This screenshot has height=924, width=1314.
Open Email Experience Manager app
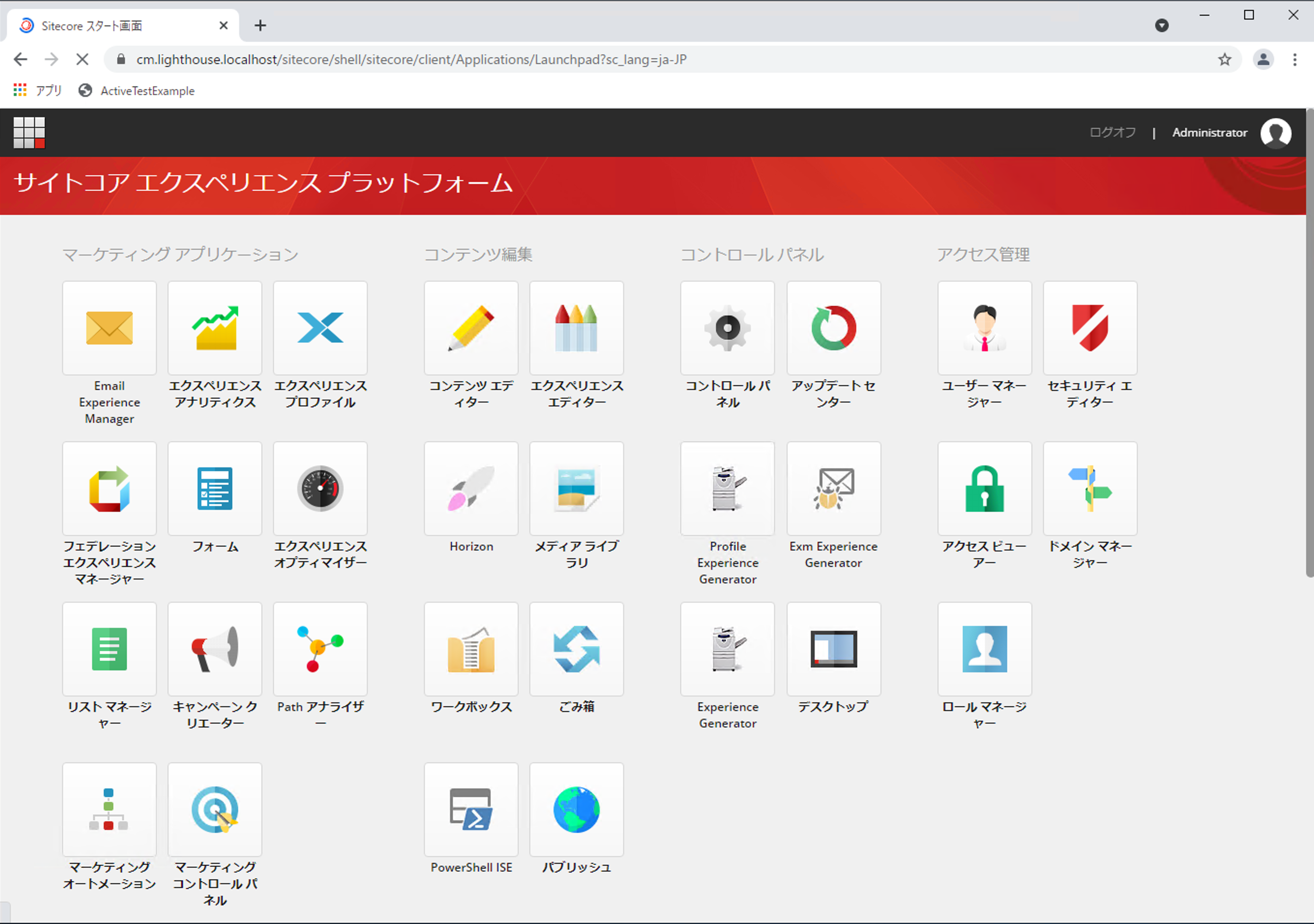coord(109,328)
